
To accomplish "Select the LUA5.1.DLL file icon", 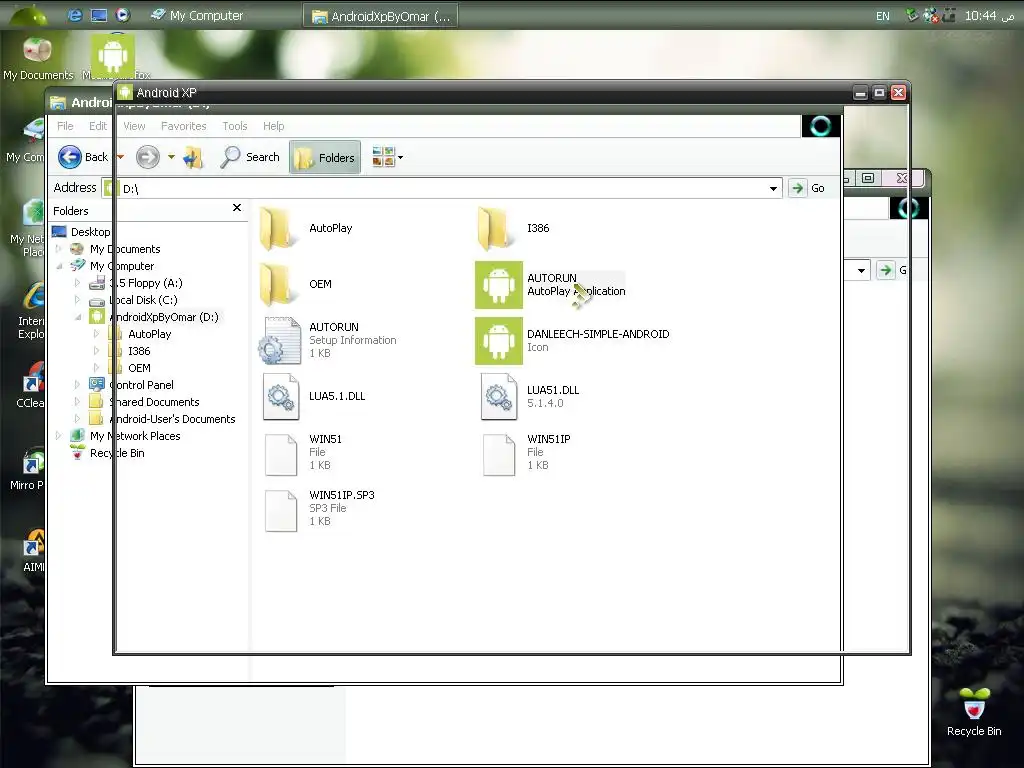I will [x=281, y=396].
